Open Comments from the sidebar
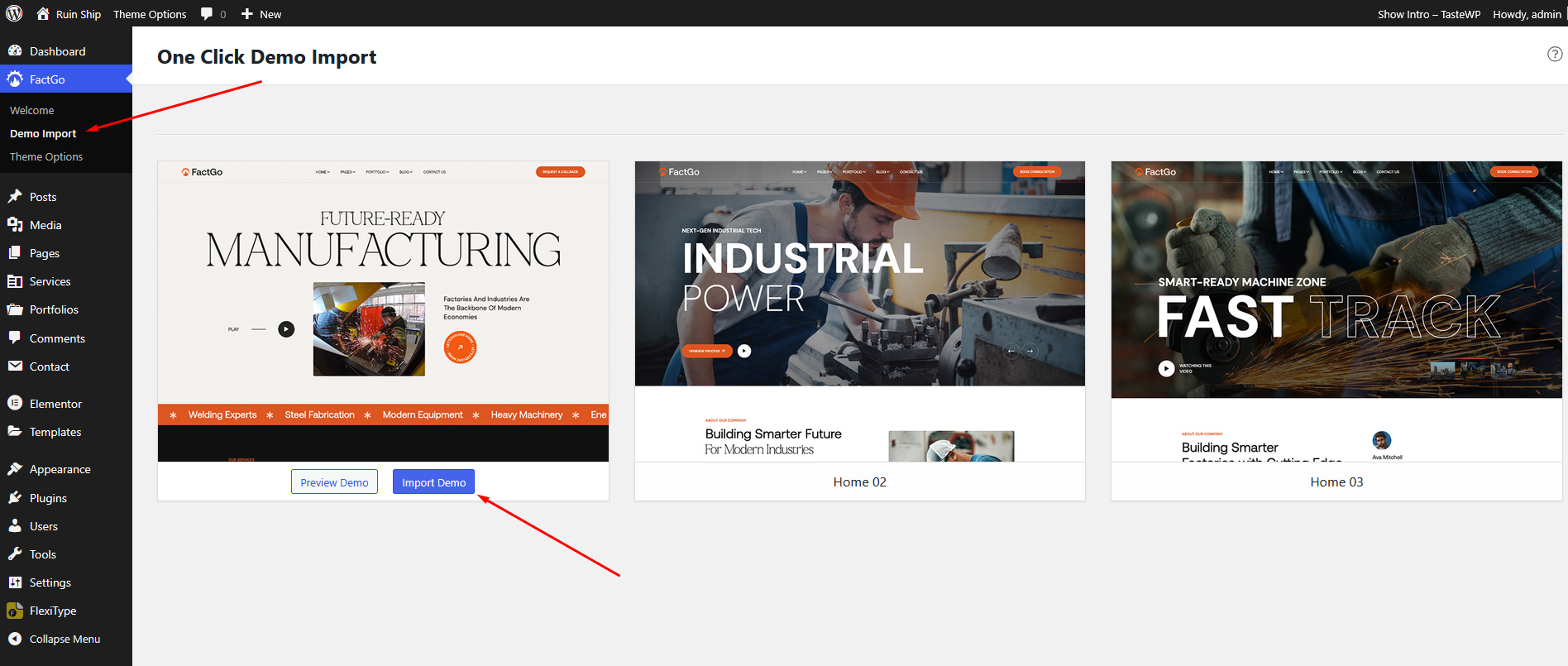This screenshot has height=666, width=1568. tap(66, 338)
